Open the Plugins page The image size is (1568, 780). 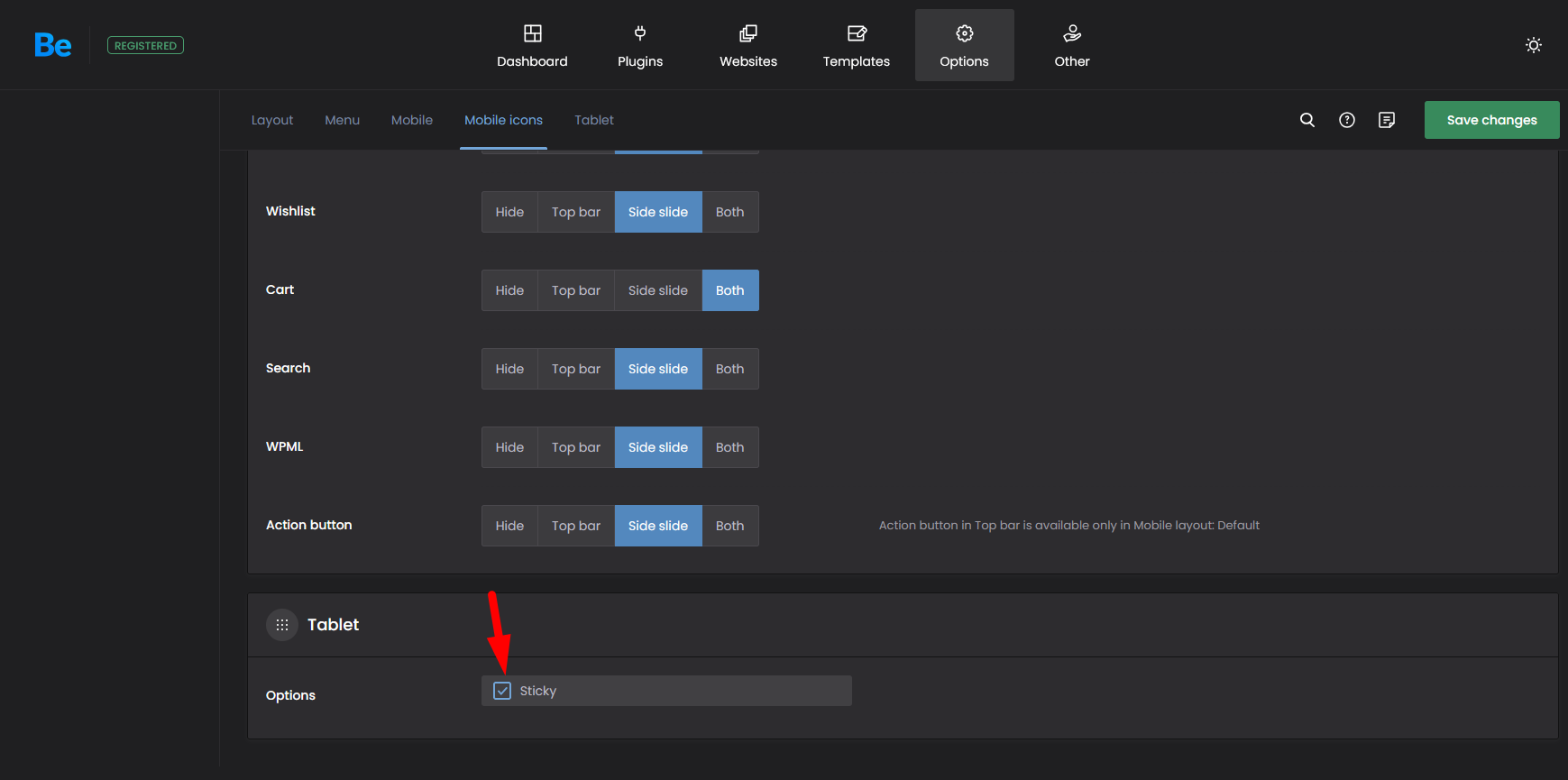click(639, 46)
